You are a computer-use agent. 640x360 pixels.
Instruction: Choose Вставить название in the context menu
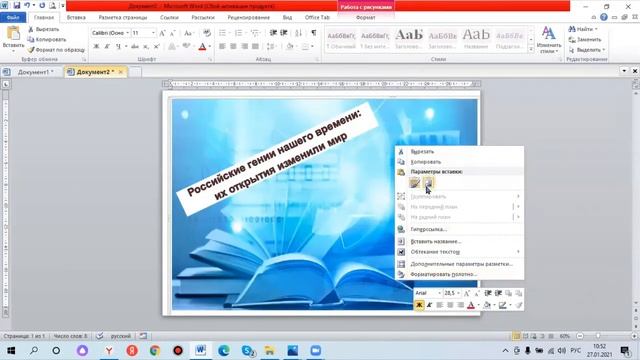pos(460,242)
